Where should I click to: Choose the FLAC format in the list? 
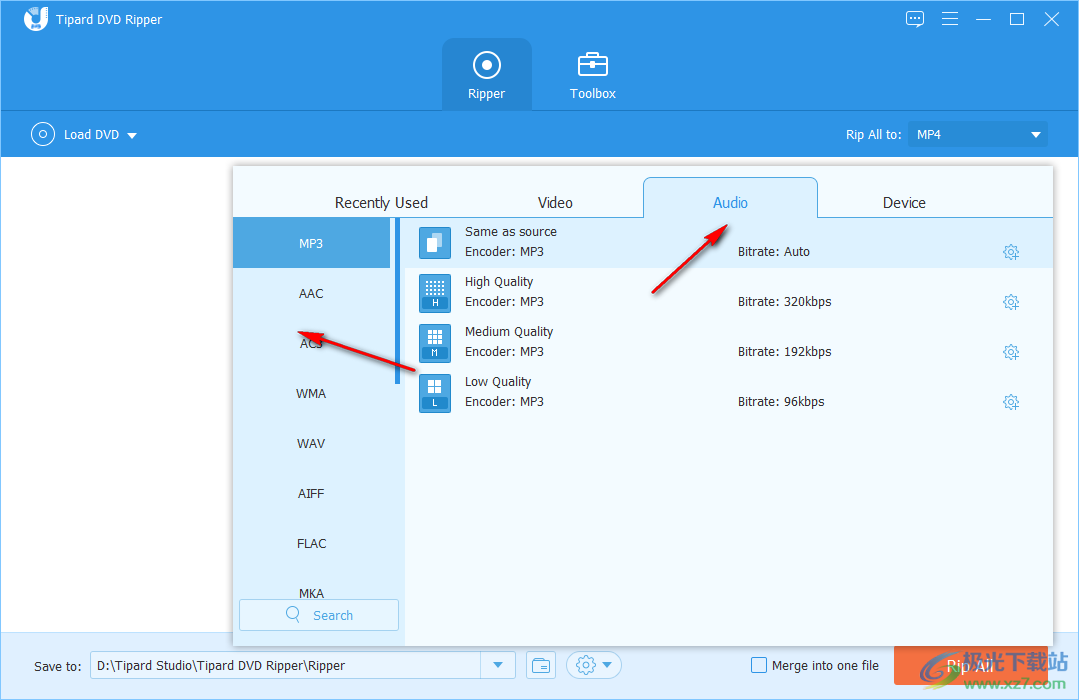point(311,543)
